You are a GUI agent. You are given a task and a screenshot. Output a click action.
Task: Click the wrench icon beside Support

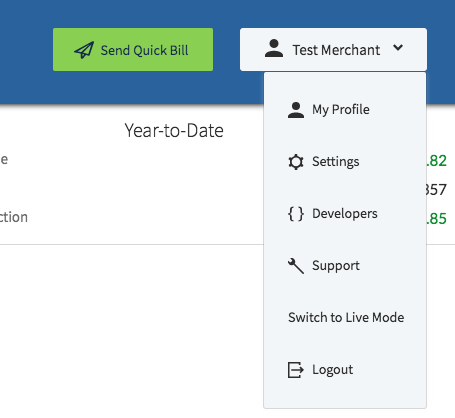coord(296,266)
